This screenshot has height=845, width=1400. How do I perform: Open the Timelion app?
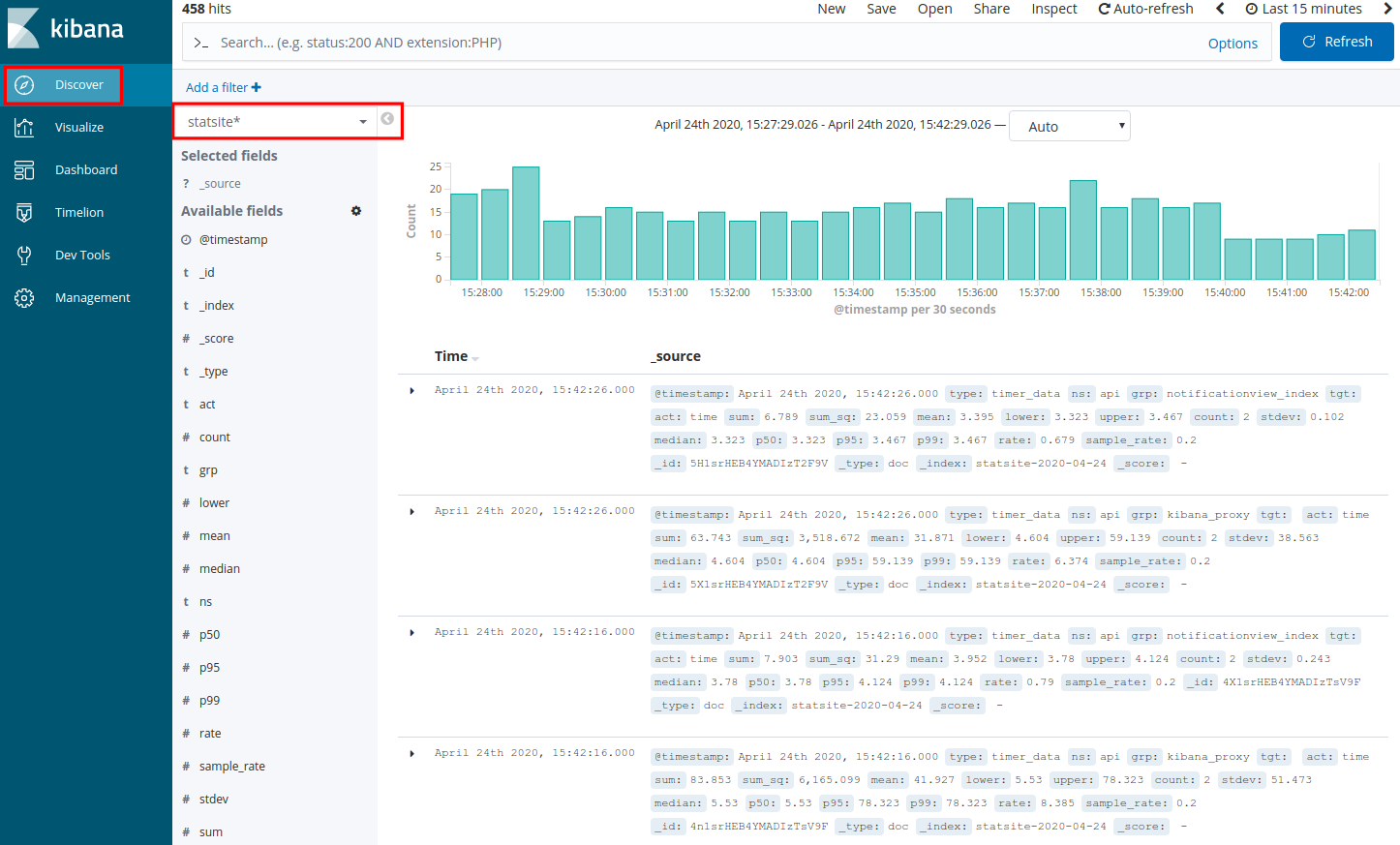(78, 213)
